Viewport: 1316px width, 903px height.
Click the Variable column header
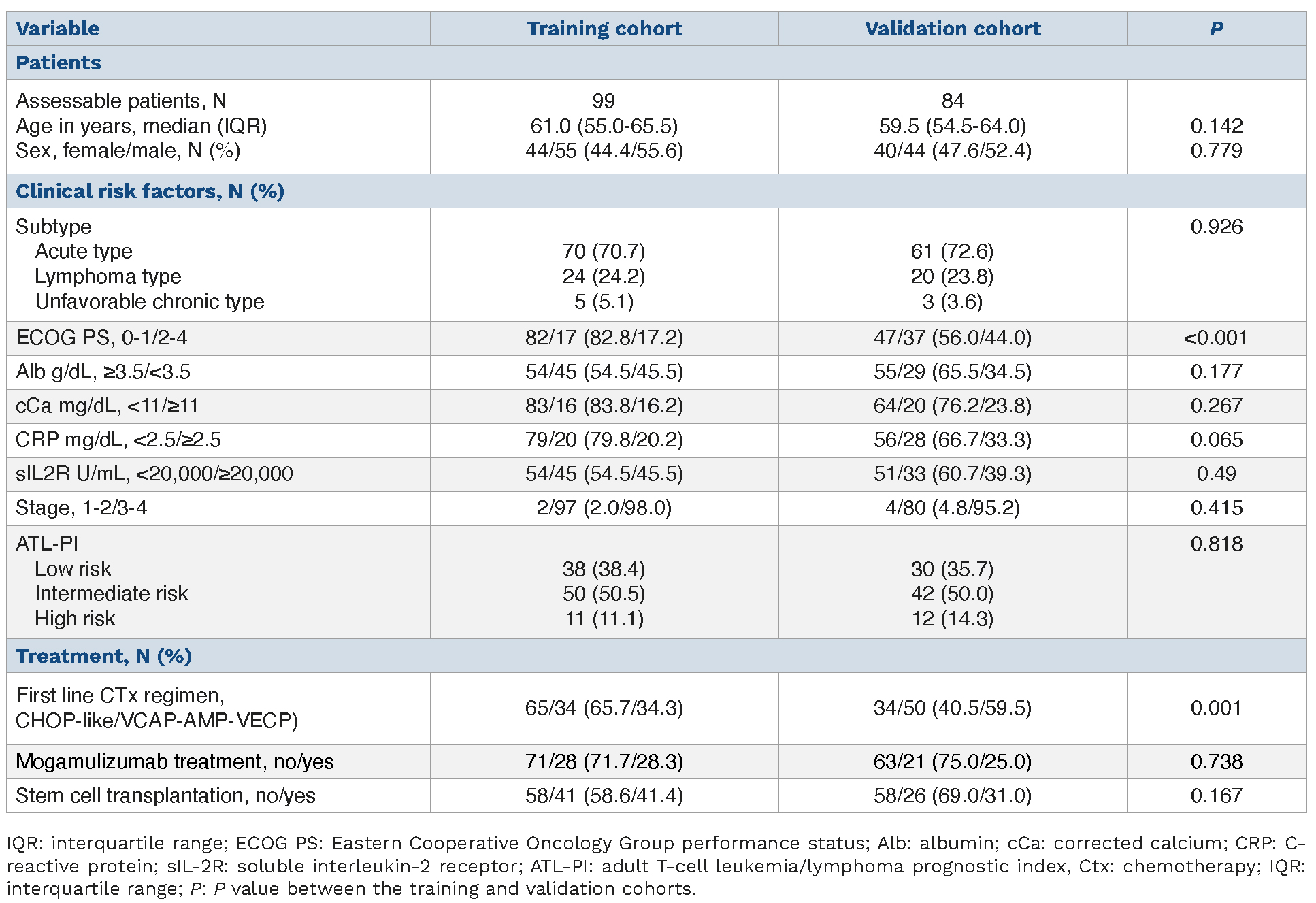58,29
